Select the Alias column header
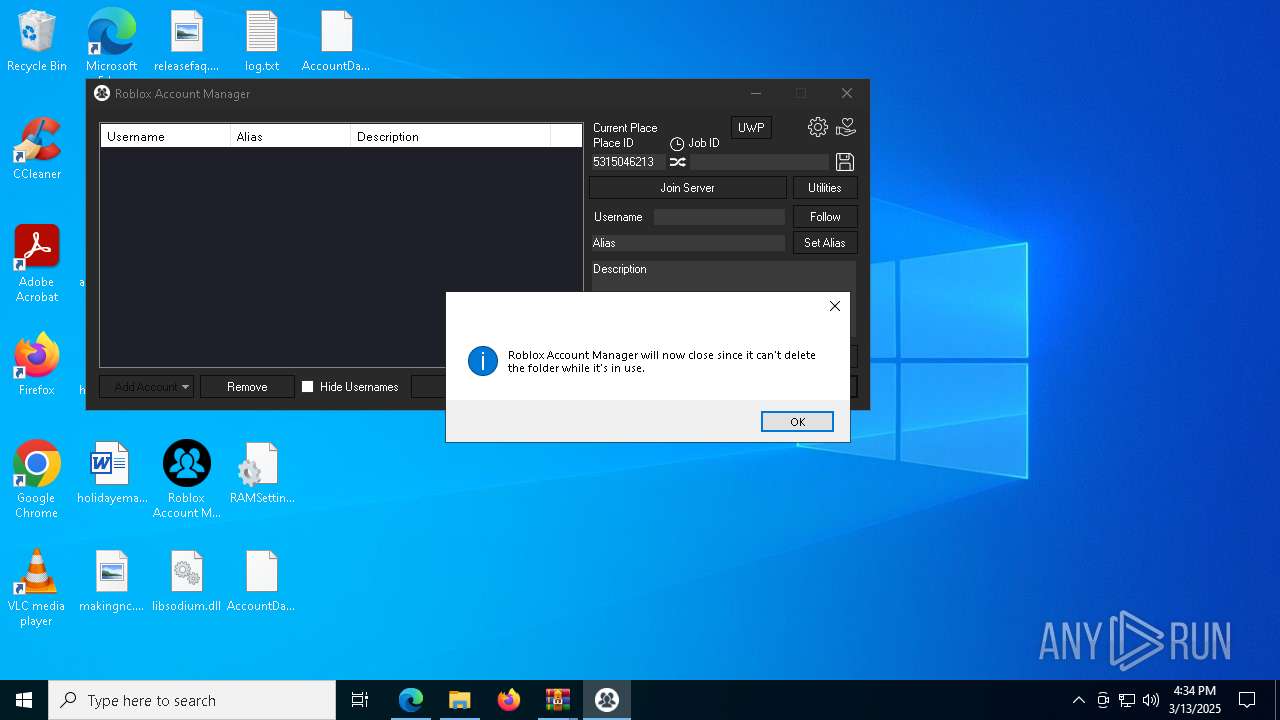The width and height of the screenshot is (1280, 720). click(290, 136)
